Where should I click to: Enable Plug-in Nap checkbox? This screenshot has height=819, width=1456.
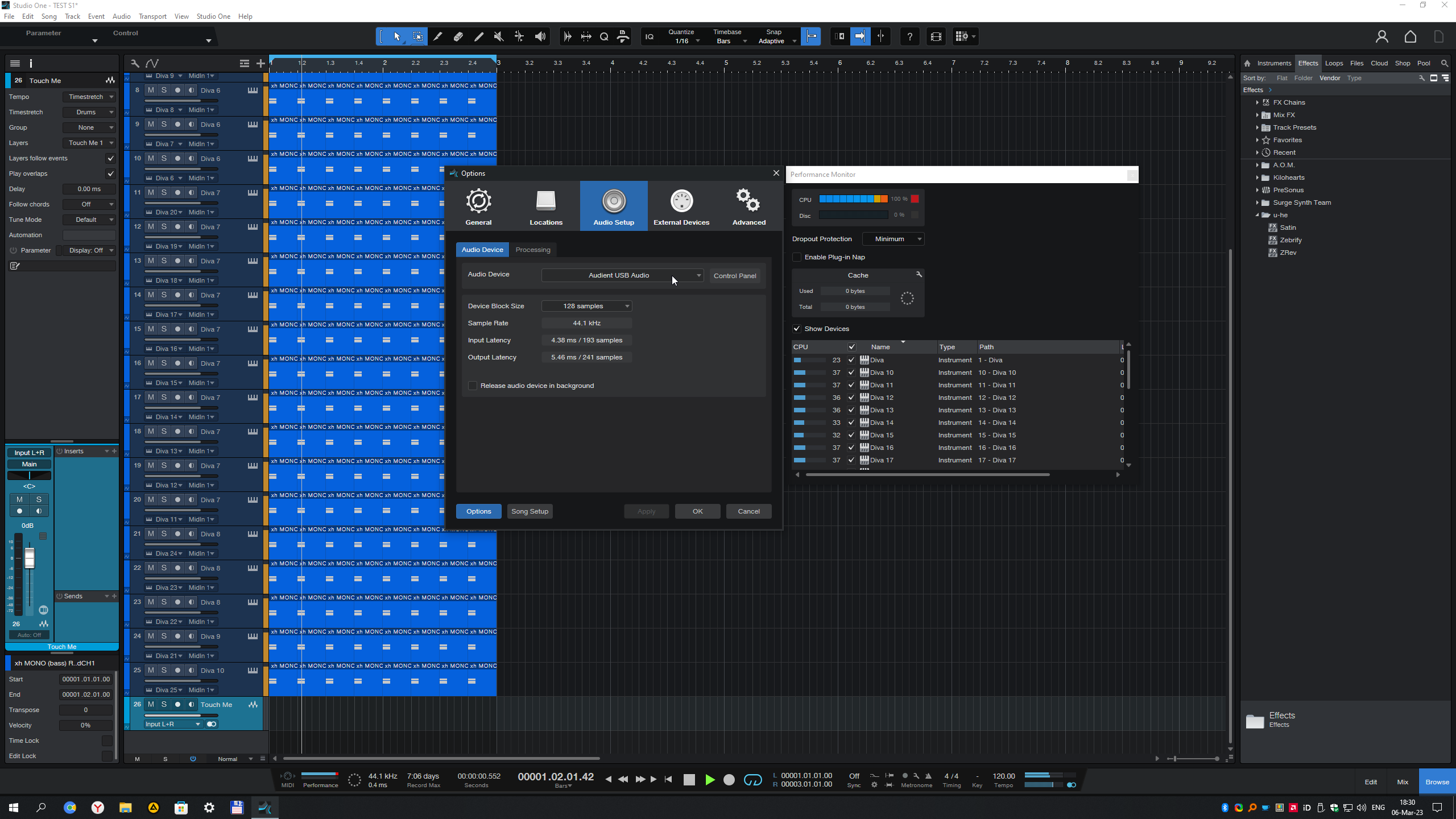coord(797,257)
